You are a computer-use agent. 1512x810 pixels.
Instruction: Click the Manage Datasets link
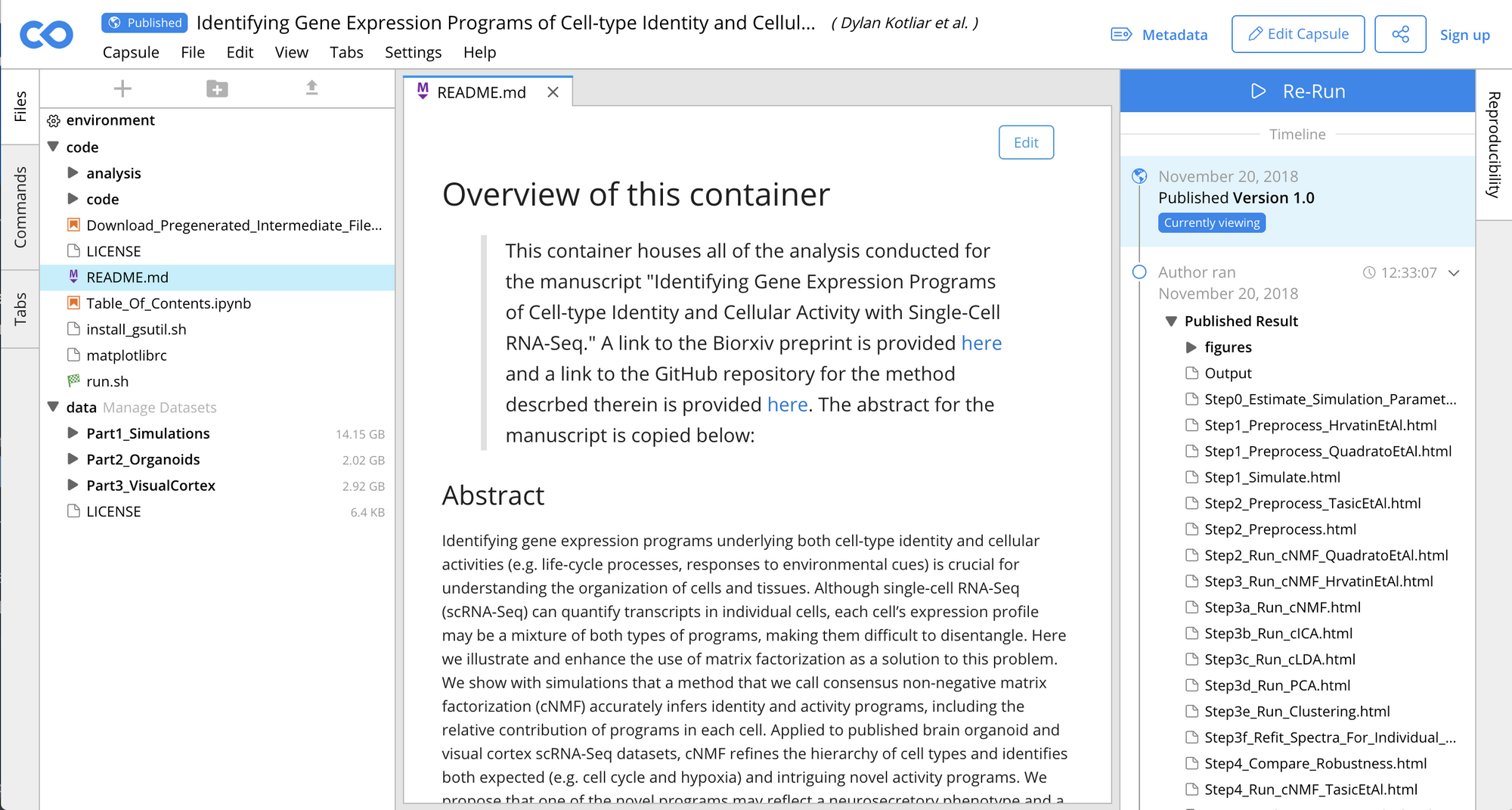(160, 408)
